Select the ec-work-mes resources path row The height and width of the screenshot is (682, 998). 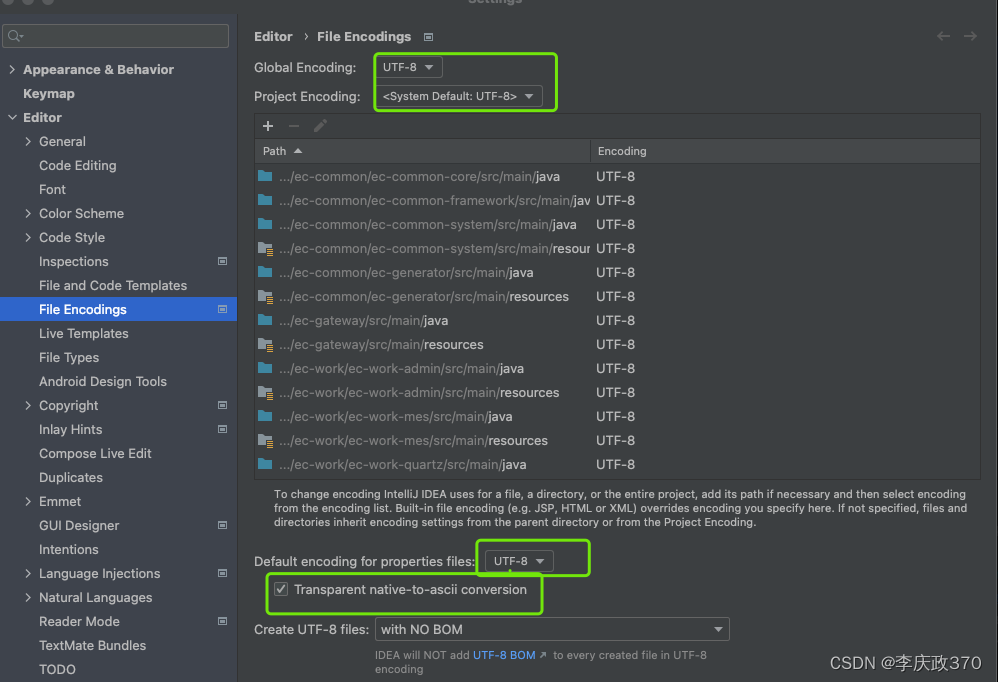pyautogui.click(x=617, y=440)
